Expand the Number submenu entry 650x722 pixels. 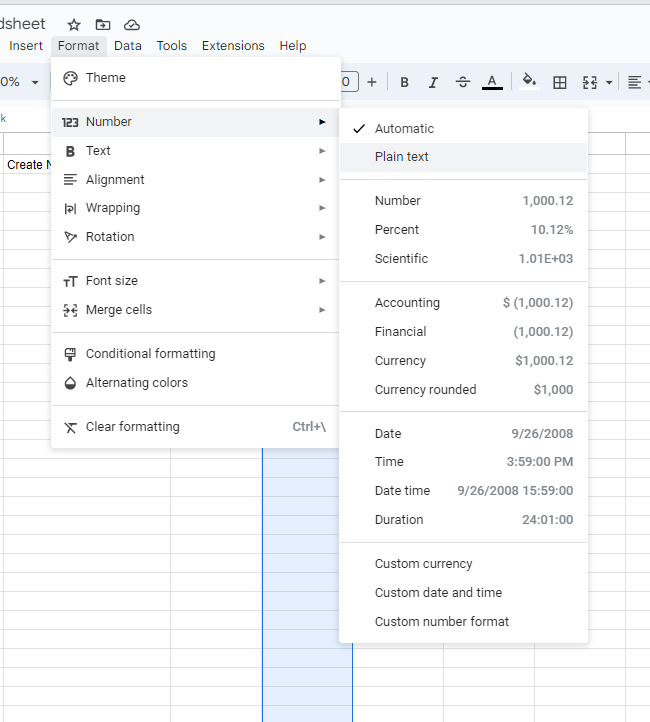click(196, 122)
